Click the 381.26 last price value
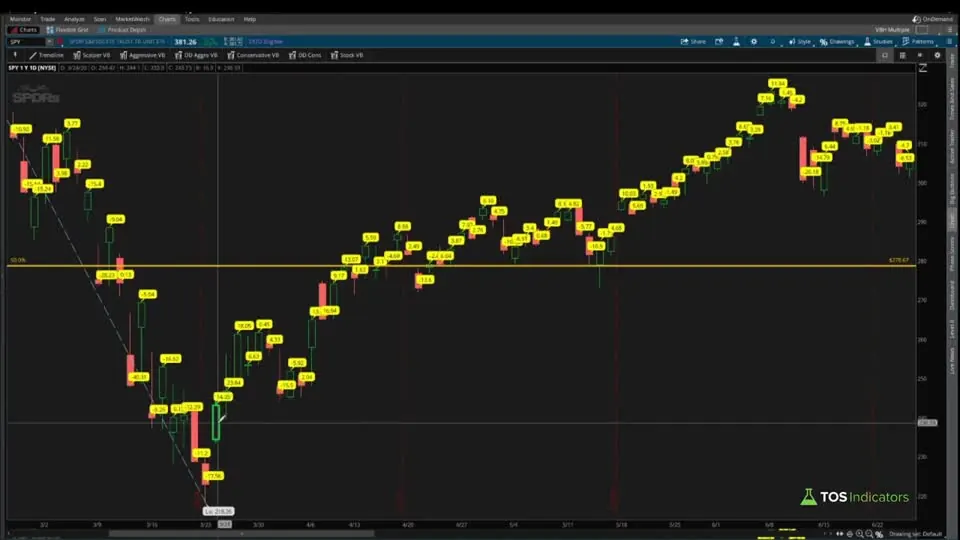 [x=185, y=42]
